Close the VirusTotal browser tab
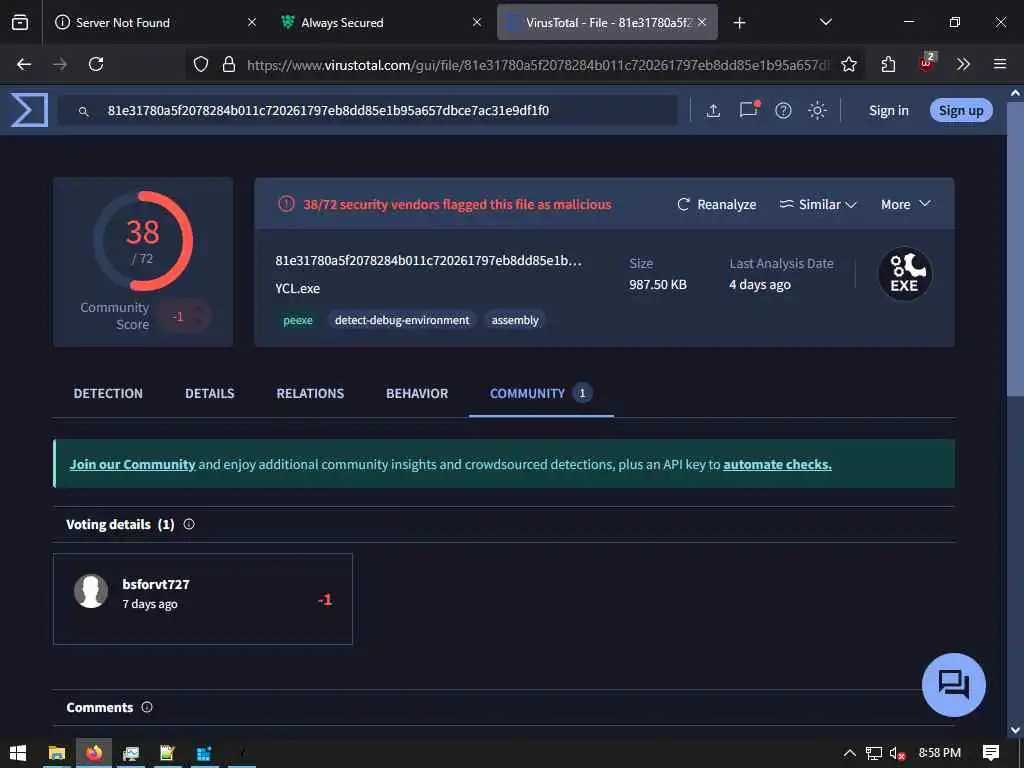Image resolution: width=1024 pixels, height=768 pixels. (702, 22)
